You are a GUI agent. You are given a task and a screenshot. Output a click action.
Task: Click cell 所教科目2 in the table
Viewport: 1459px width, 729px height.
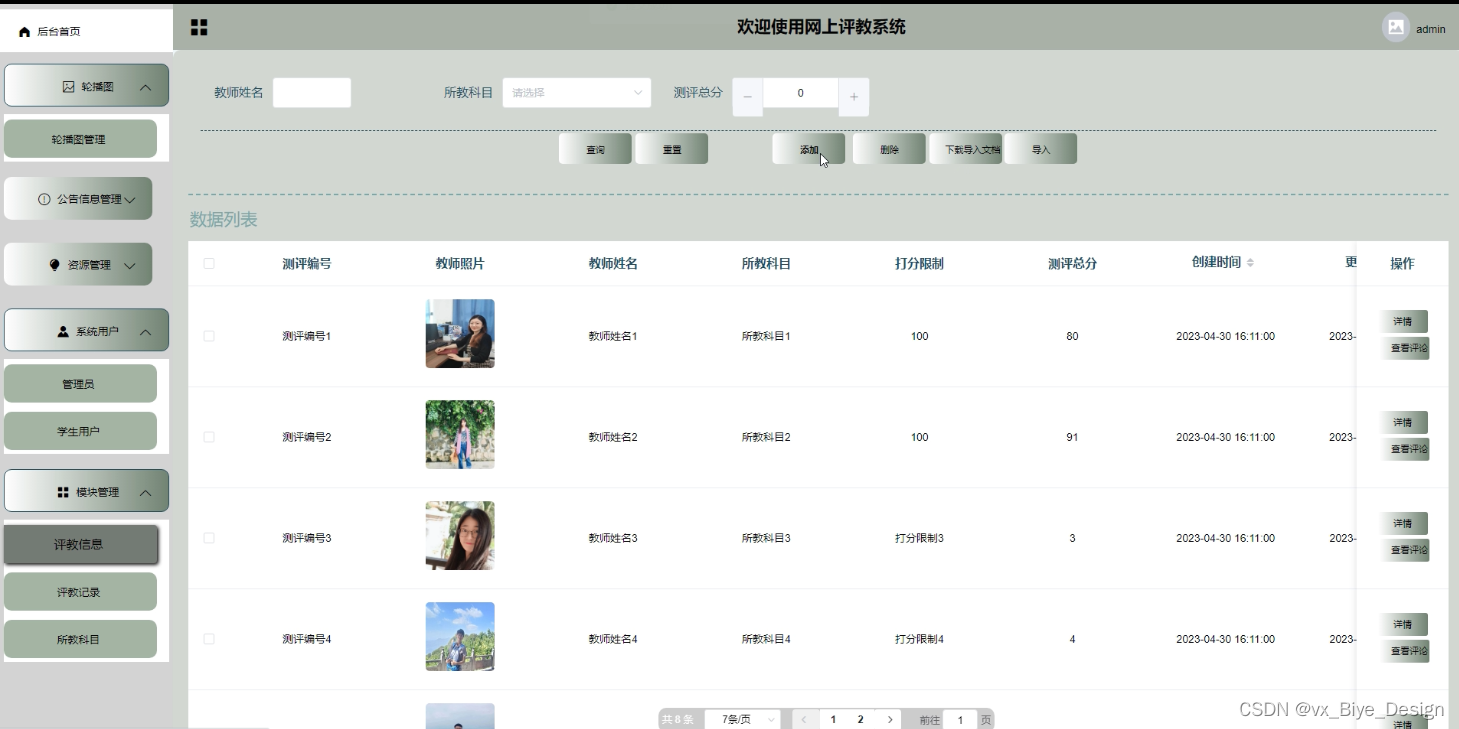point(766,437)
